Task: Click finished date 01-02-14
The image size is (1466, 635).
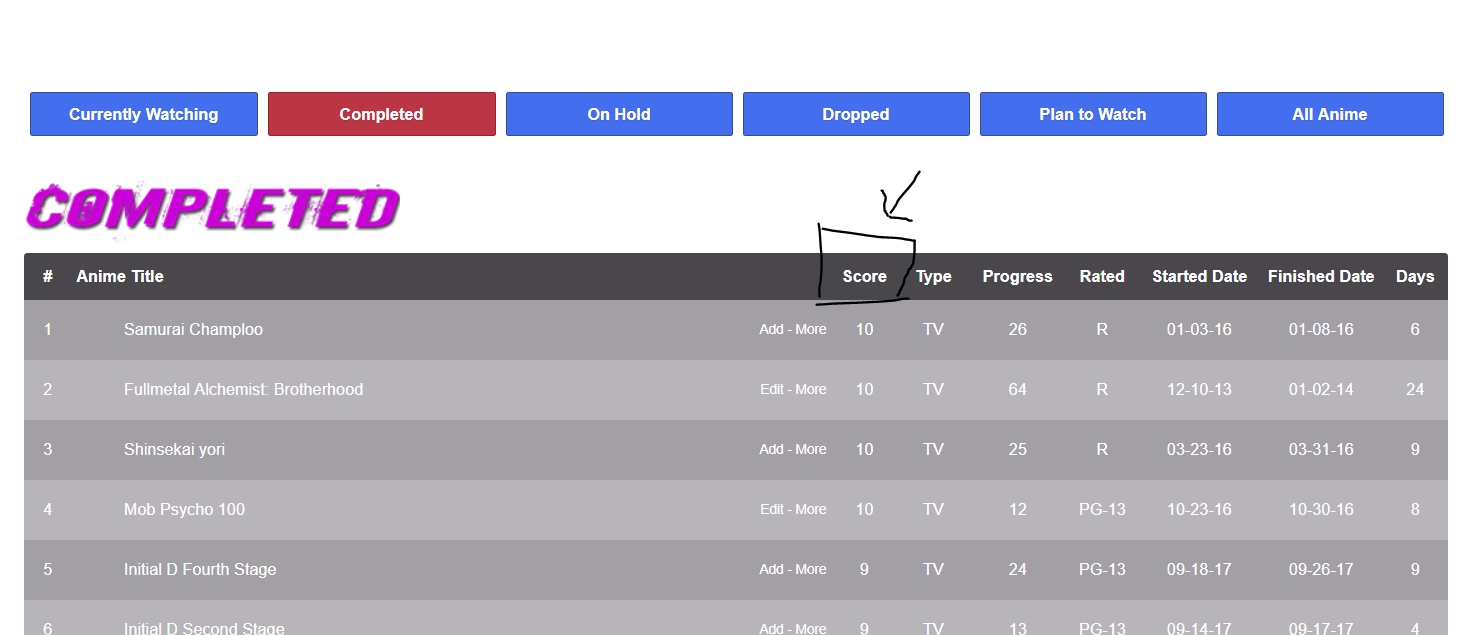Action: click(1321, 389)
